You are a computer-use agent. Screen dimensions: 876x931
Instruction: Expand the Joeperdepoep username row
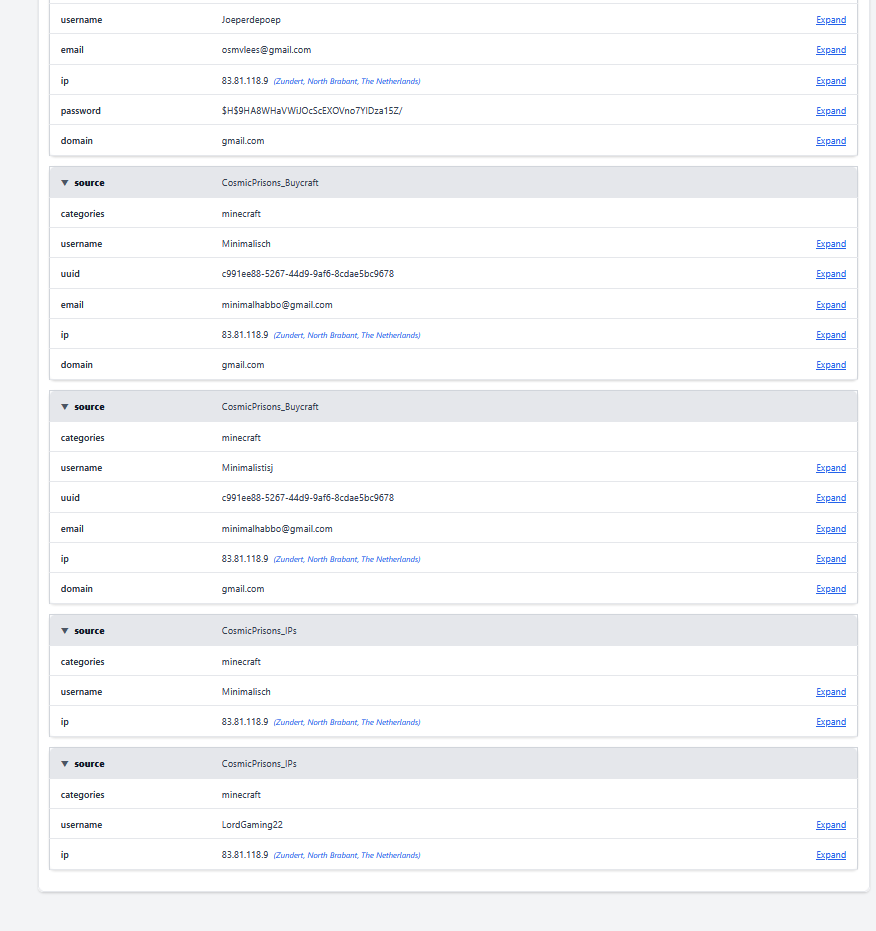coord(830,20)
